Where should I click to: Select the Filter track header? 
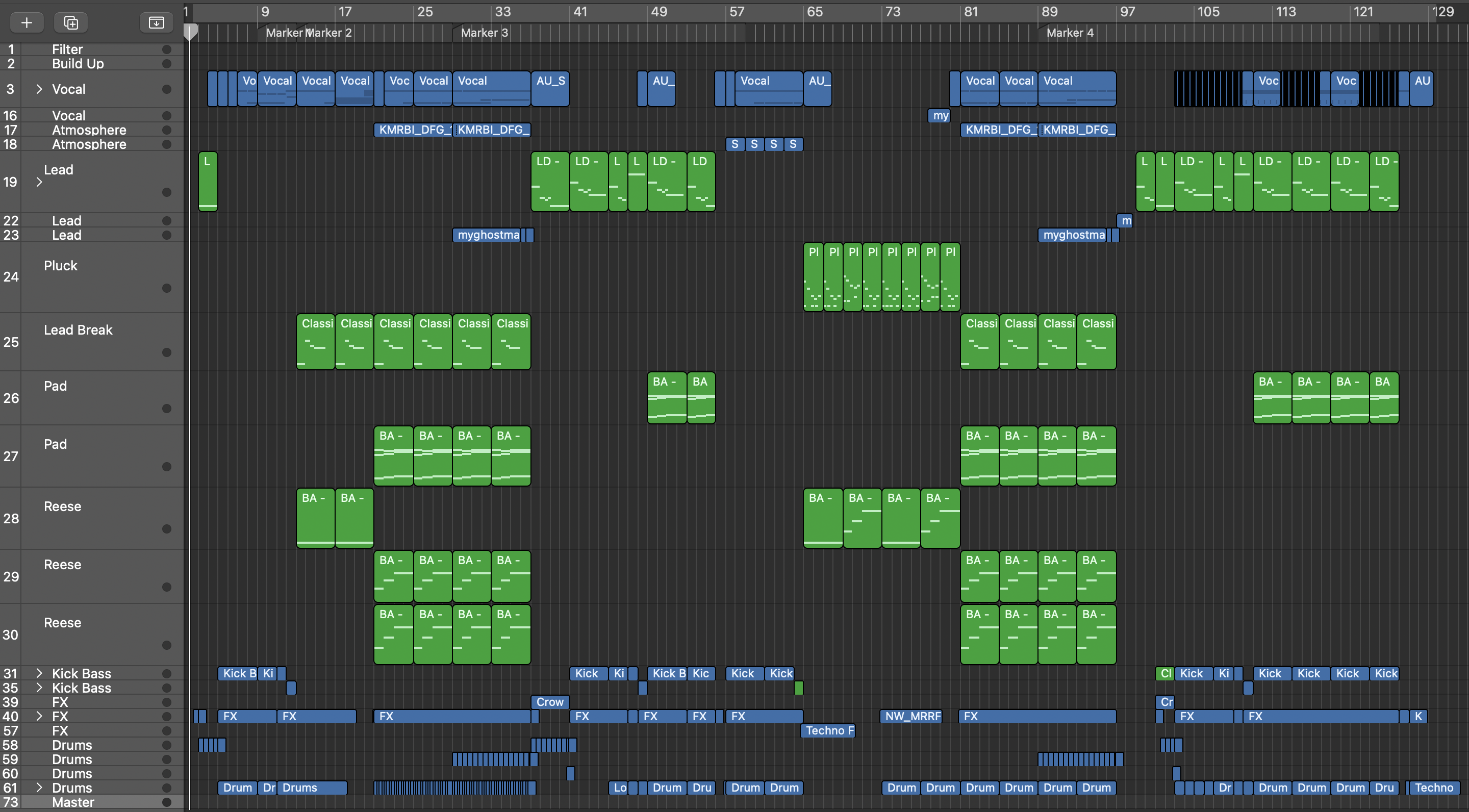point(92,49)
